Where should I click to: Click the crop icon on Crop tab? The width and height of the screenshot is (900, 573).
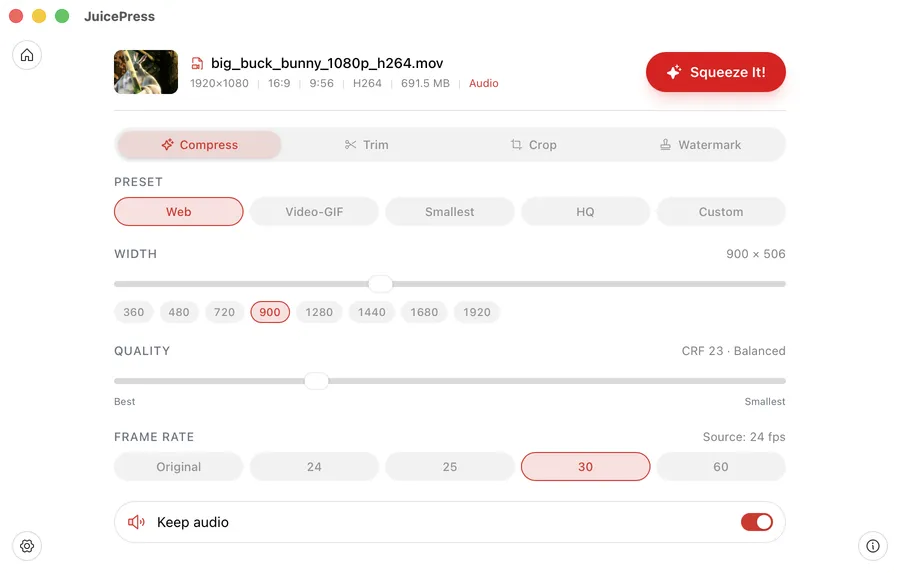[x=516, y=145]
